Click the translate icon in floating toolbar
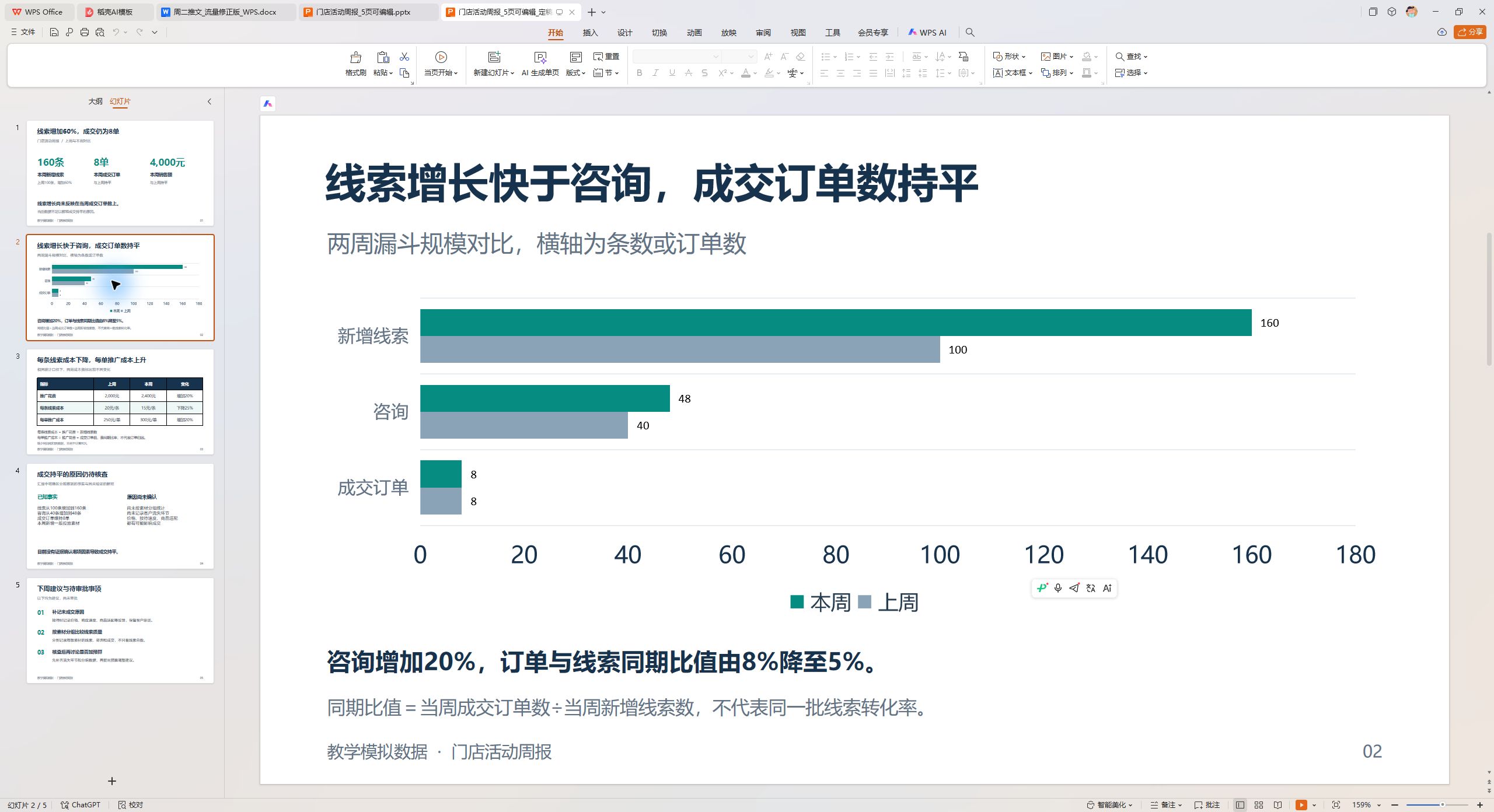The width and height of the screenshot is (1494, 812). point(1091,588)
